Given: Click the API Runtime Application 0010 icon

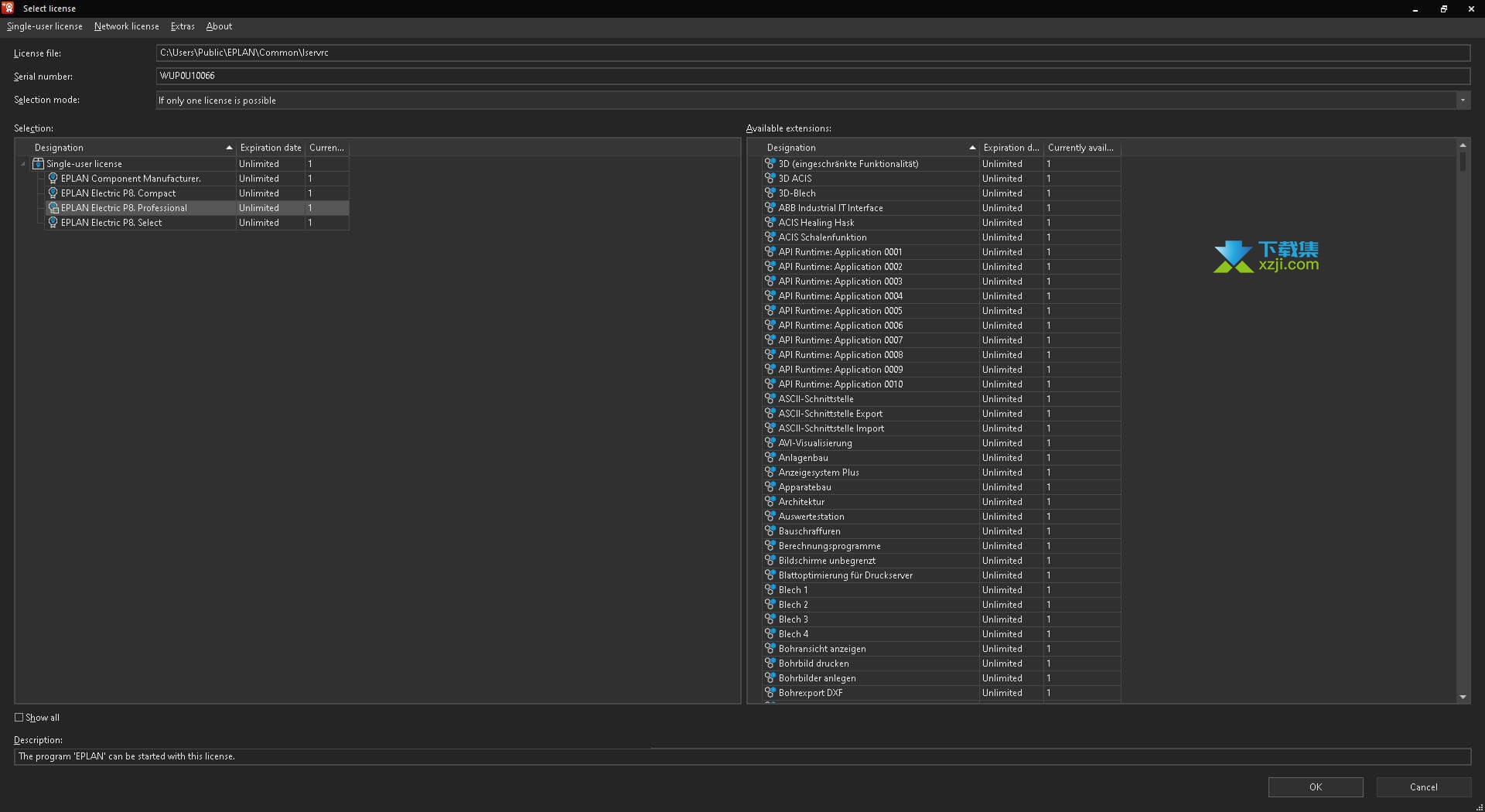Looking at the screenshot, I should (770, 384).
